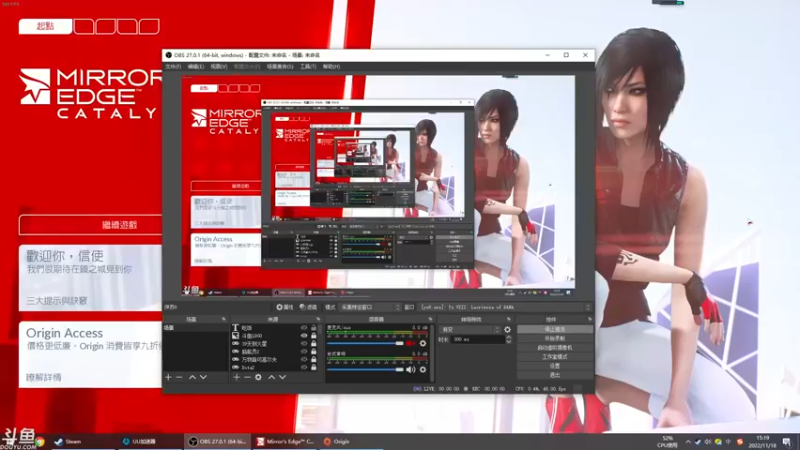The width and height of the screenshot is (800, 450).
Task: Toggle visibility of the 39天到火星 source
Action: (x=304, y=343)
